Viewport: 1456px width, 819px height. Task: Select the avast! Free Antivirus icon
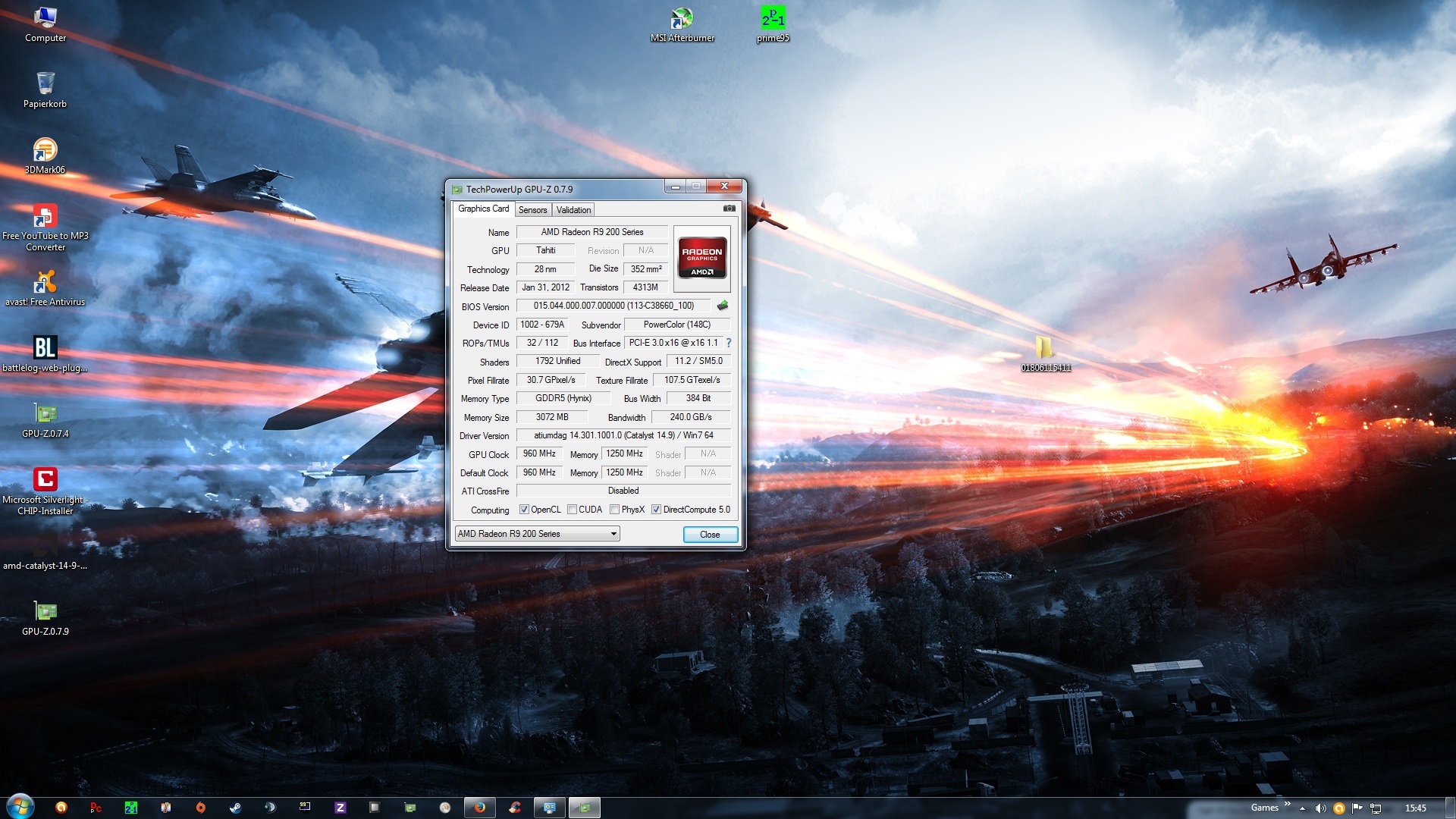(45, 288)
